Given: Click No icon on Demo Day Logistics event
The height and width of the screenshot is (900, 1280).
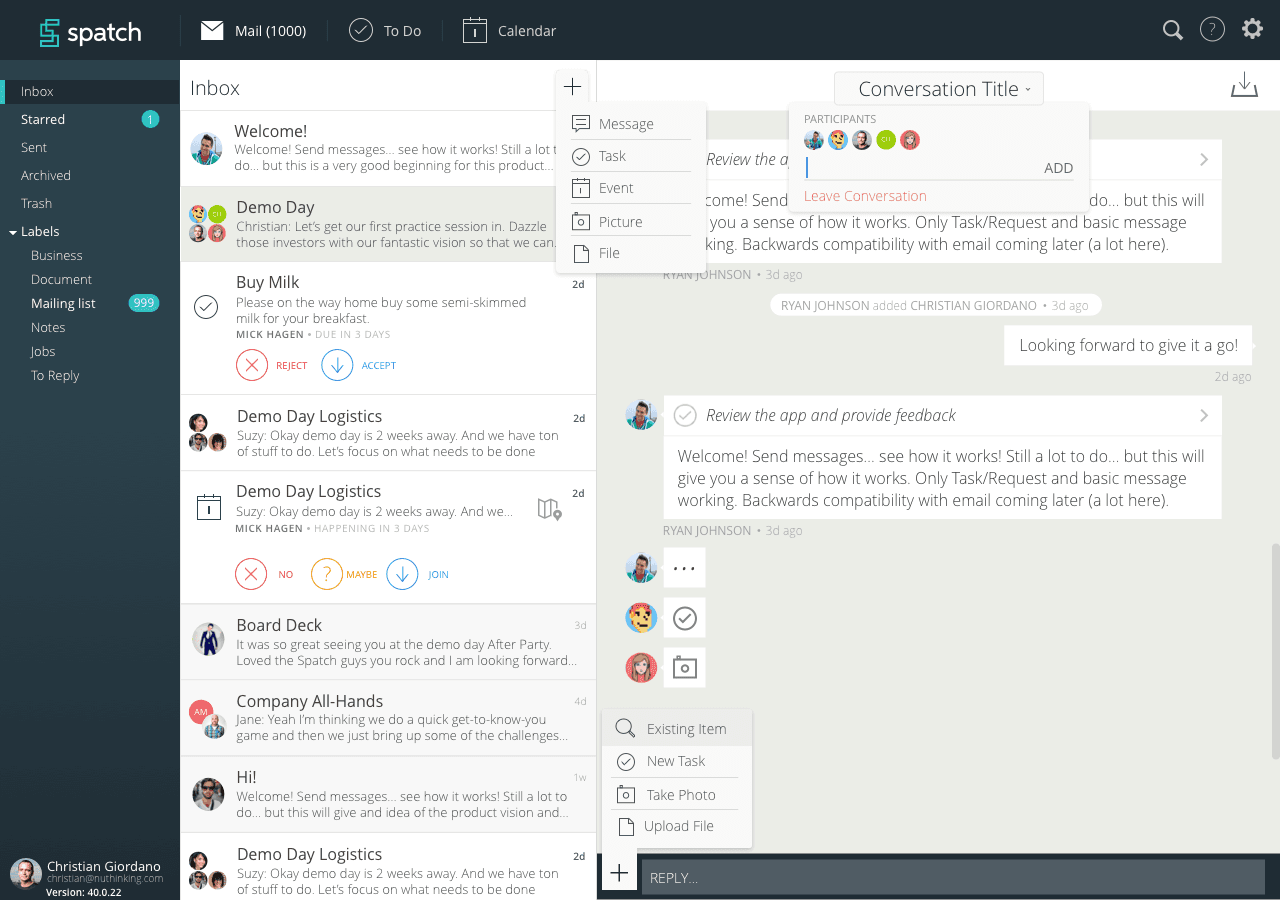Looking at the screenshot, I should [251, 574].
